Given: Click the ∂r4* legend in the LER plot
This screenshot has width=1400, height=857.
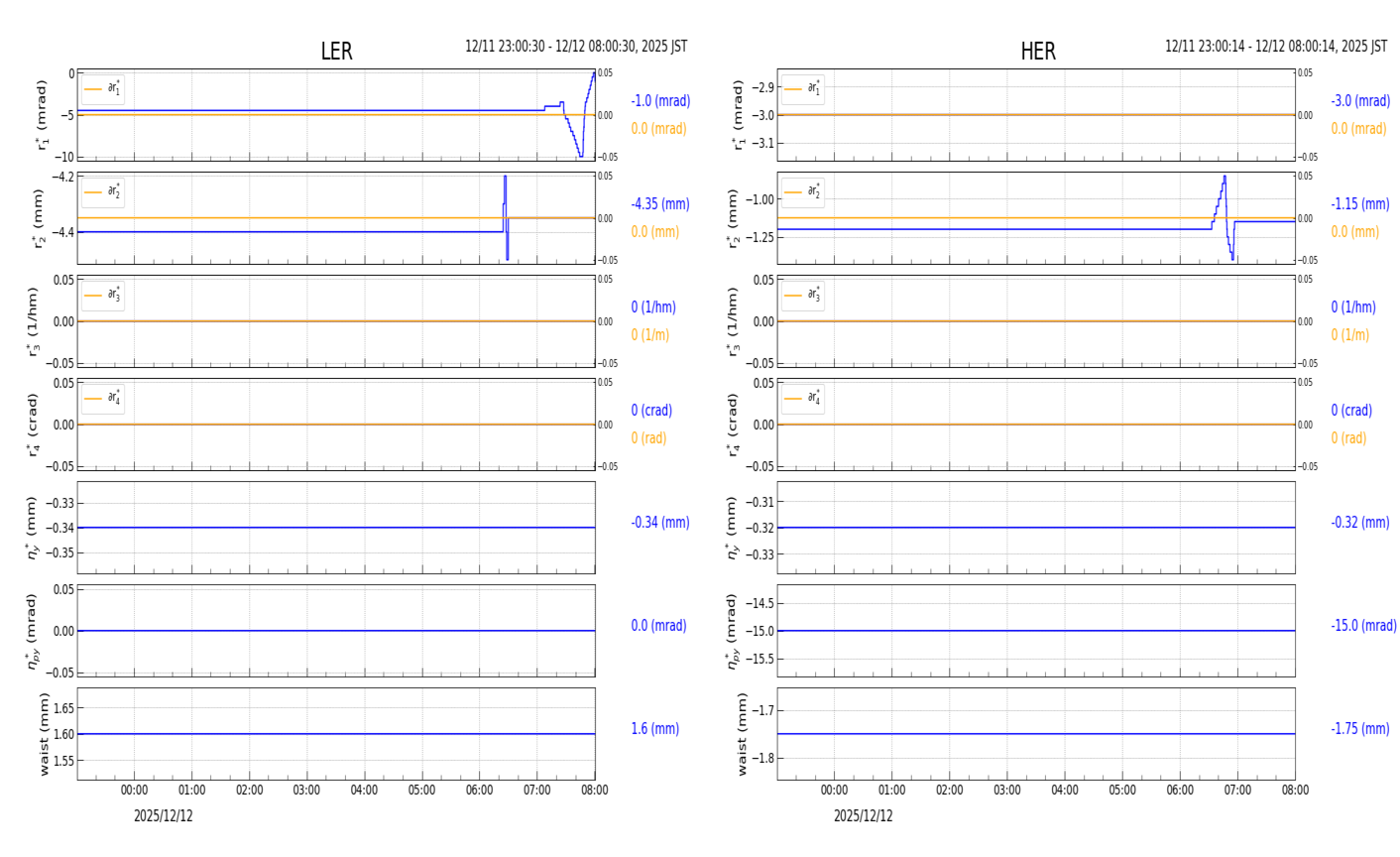Looking at the screenshot, I should point(103,399).
